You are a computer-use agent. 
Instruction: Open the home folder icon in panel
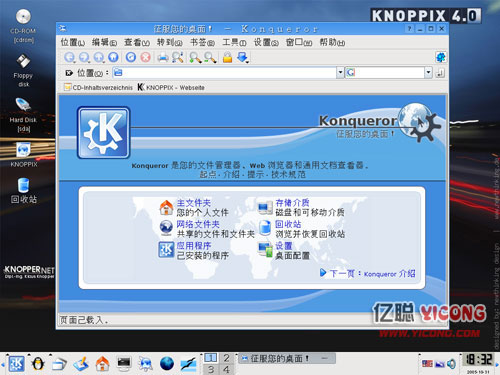(x=102, y=363)
